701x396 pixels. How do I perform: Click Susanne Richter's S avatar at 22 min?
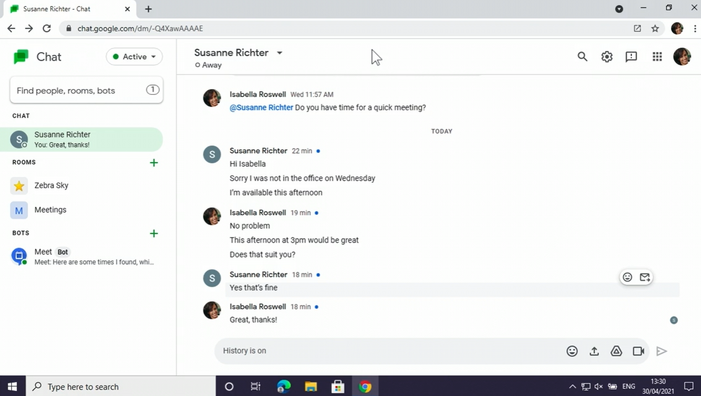(212, 155)
